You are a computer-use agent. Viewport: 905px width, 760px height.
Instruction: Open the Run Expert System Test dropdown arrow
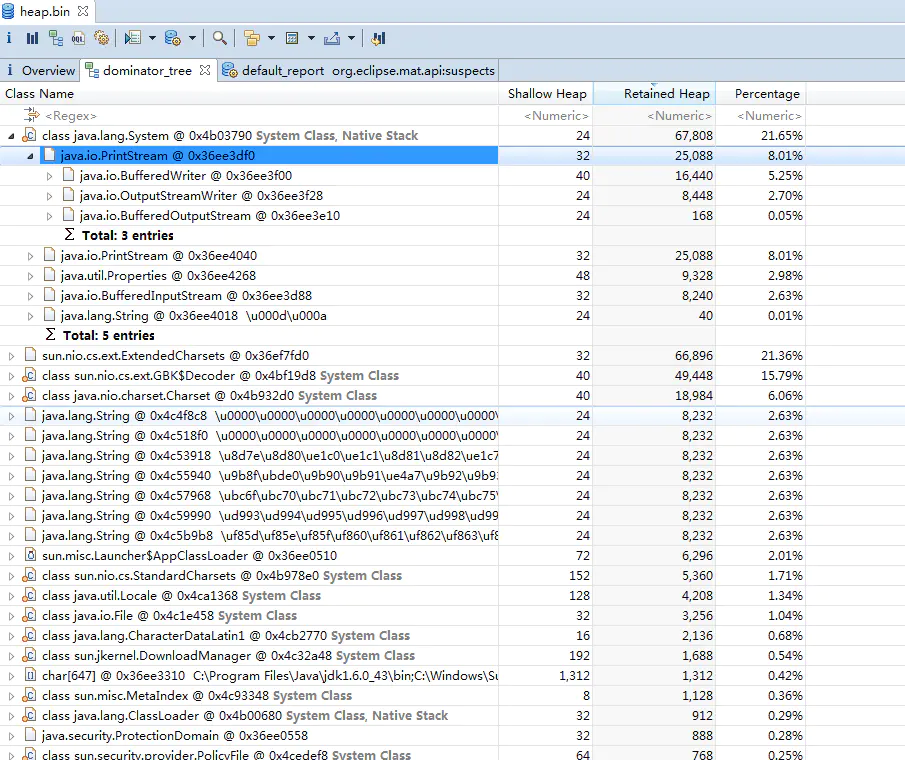150,38
